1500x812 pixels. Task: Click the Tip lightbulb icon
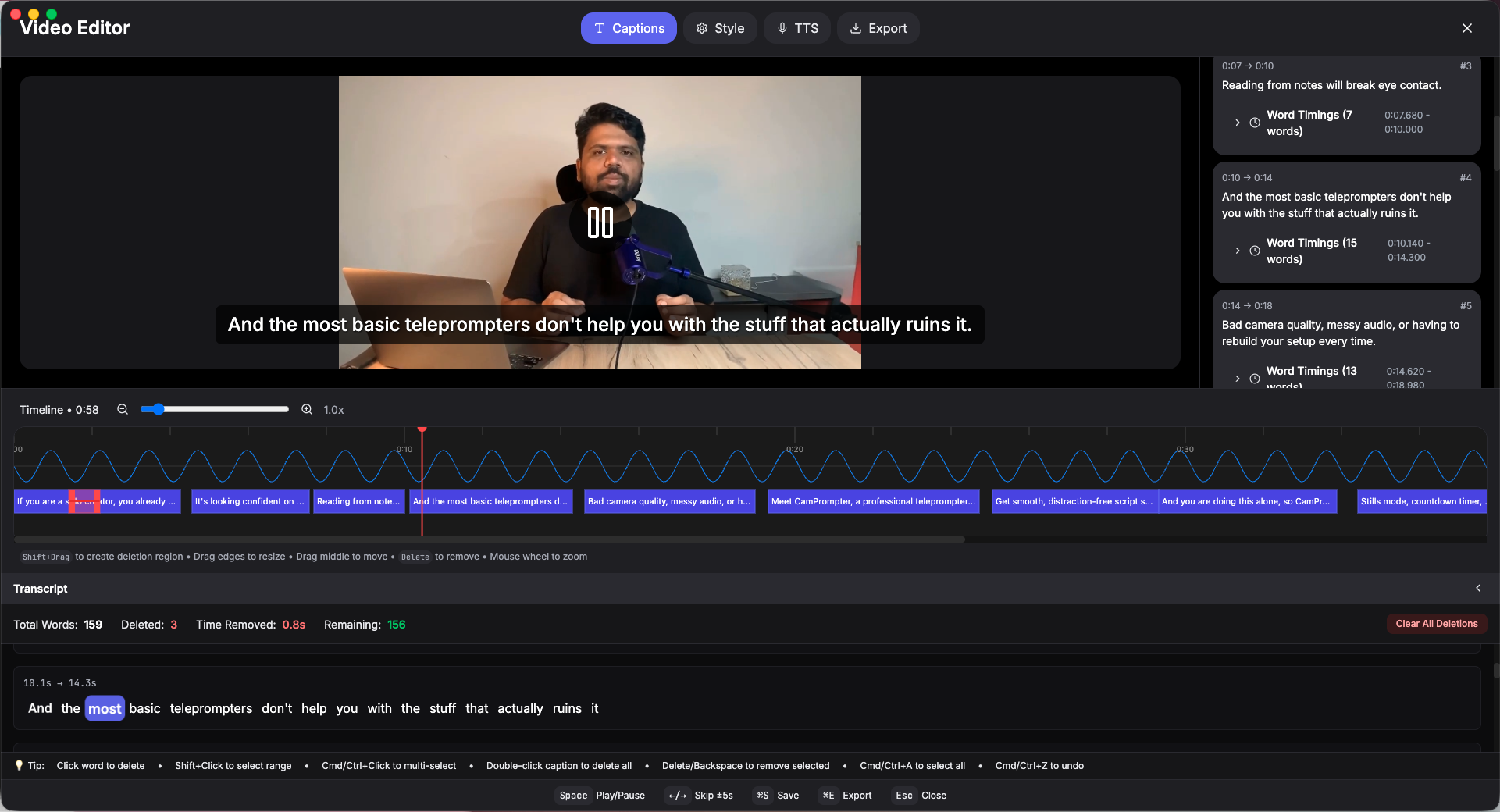pyautogui.click(x=19, y=766)
